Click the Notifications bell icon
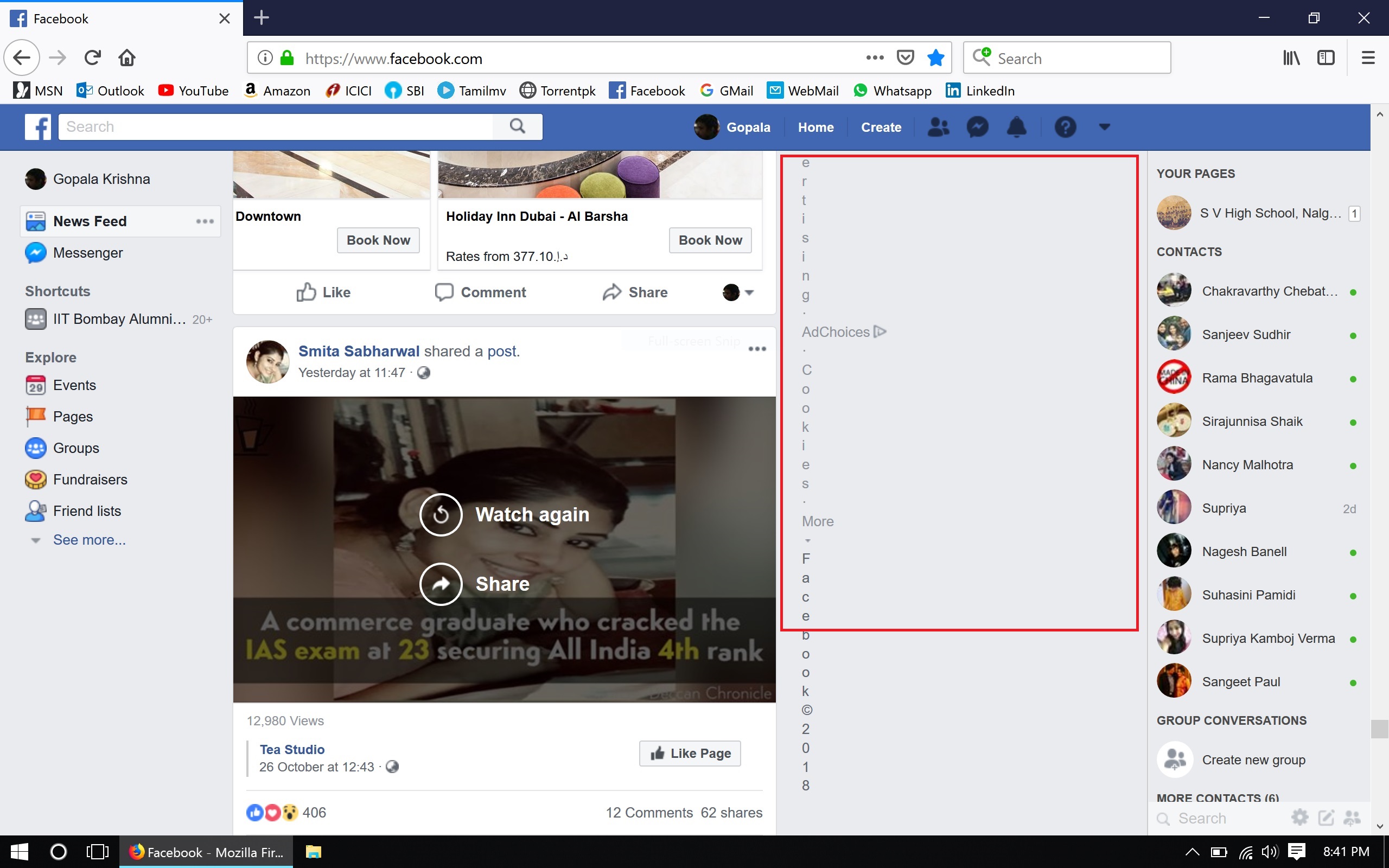1389x868 pixels. tap(1016, 127)
